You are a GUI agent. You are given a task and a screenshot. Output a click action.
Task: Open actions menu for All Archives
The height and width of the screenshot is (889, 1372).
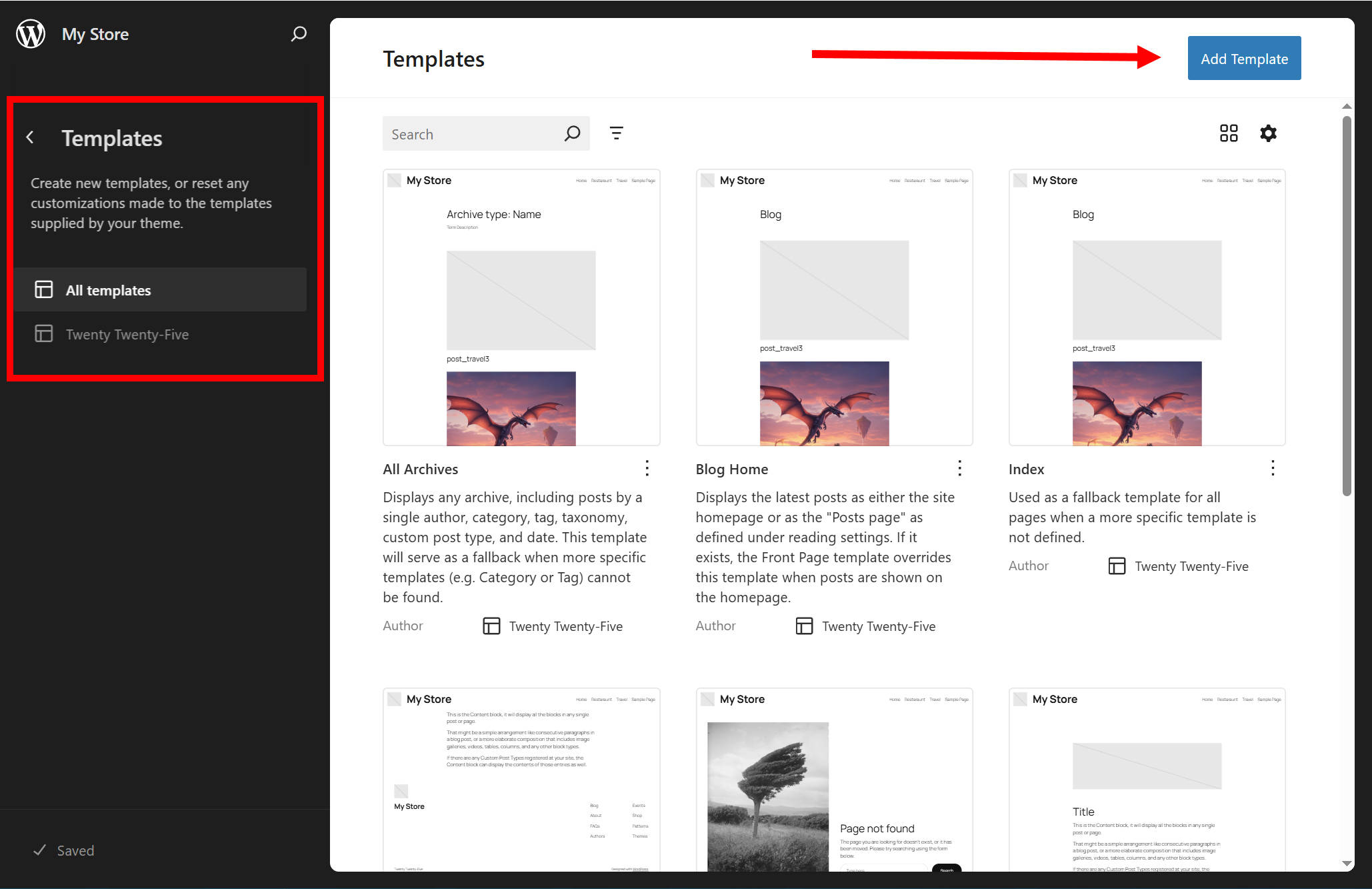(647, 468)
